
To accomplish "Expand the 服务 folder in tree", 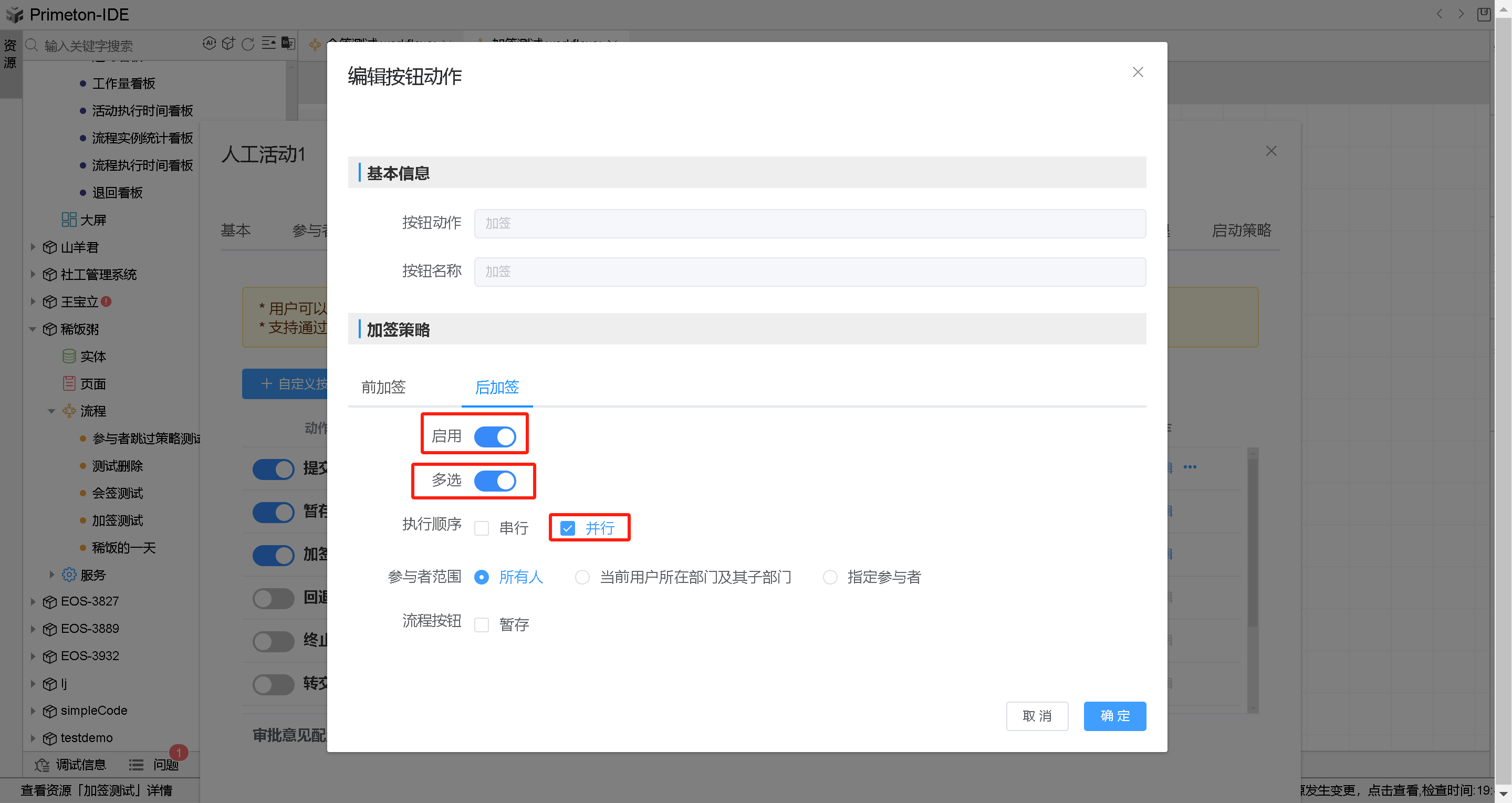I will pyautogui.click(x=51, y=575).
